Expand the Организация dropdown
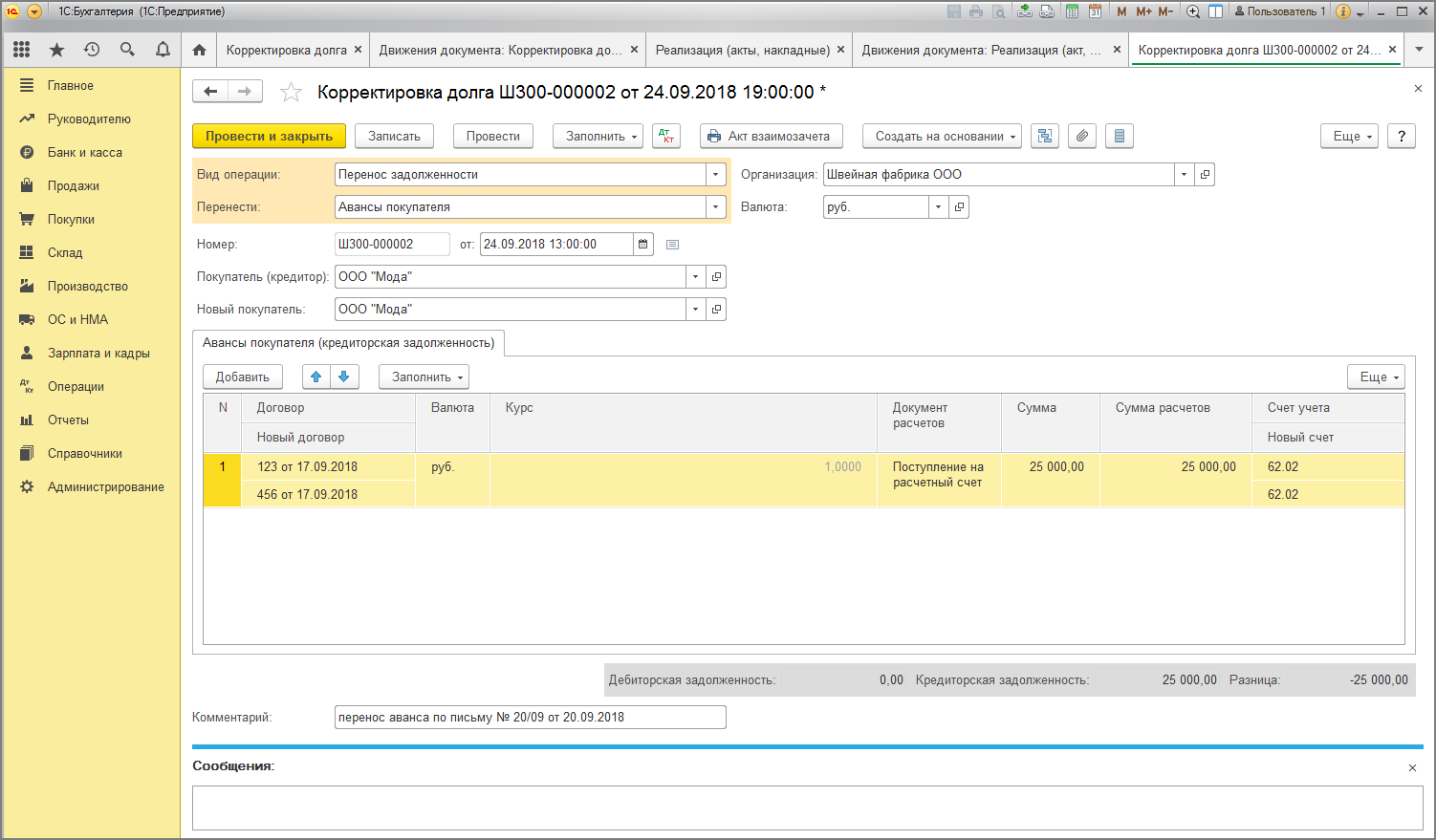The width and height of the screenshot is (1436, 840). (x=1185, y=175)
